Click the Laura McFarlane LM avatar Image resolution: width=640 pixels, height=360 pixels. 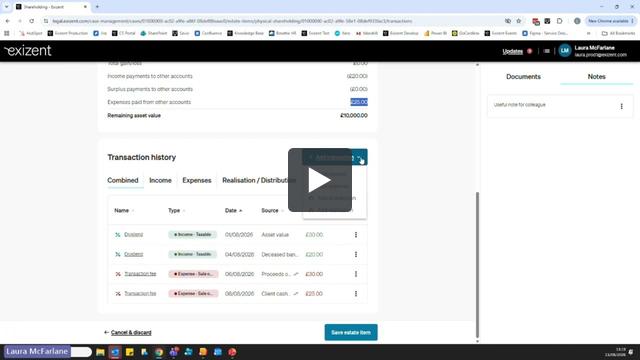pos(565,51)
